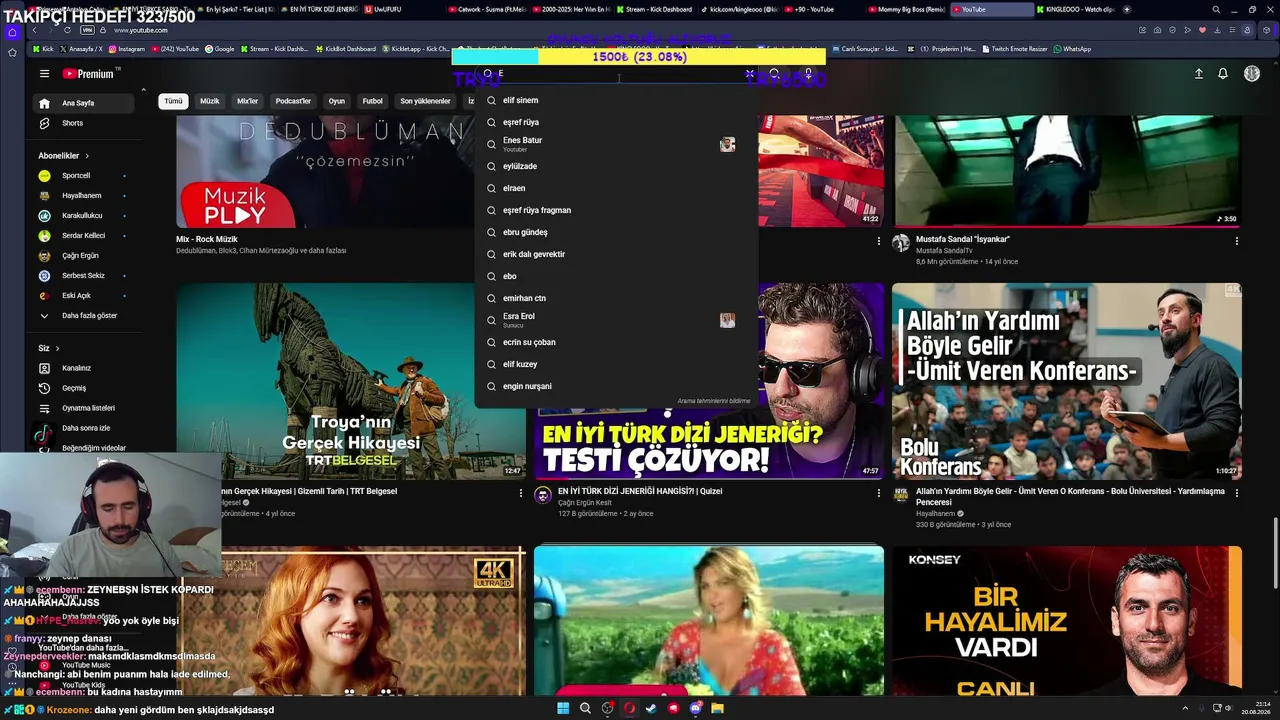Open more options for Mustafa Sandal video
1280x720 pixels.
click(1236, 241)
